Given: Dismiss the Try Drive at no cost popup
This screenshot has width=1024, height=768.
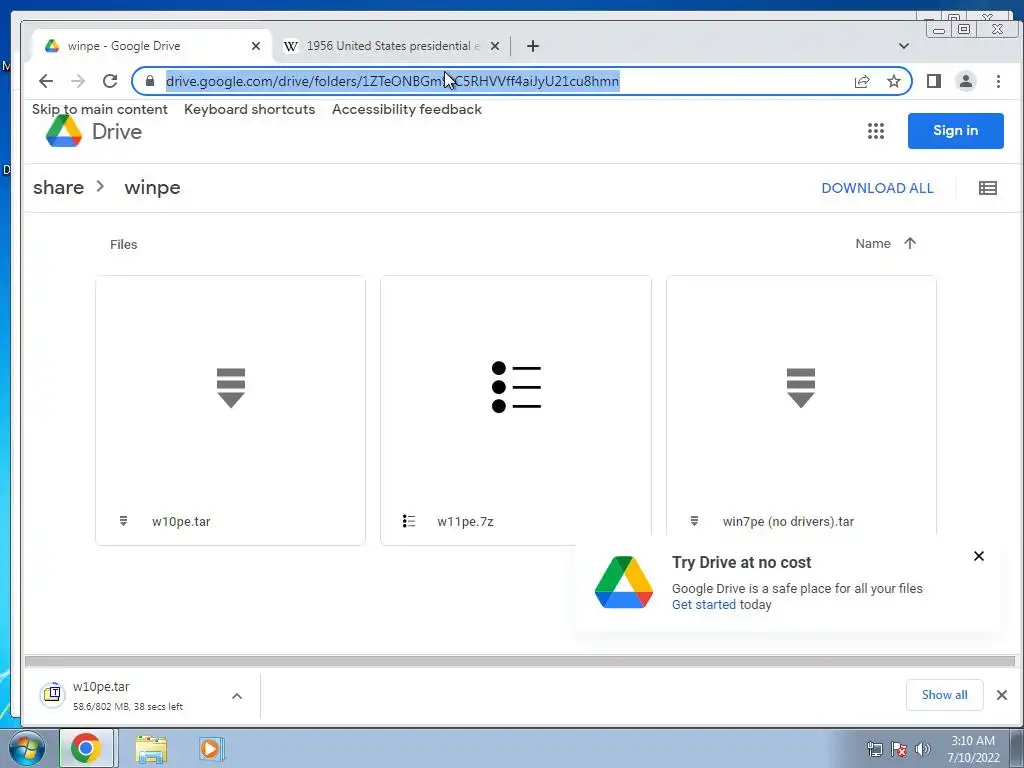Looking at the screenshot, I should 979,556.
